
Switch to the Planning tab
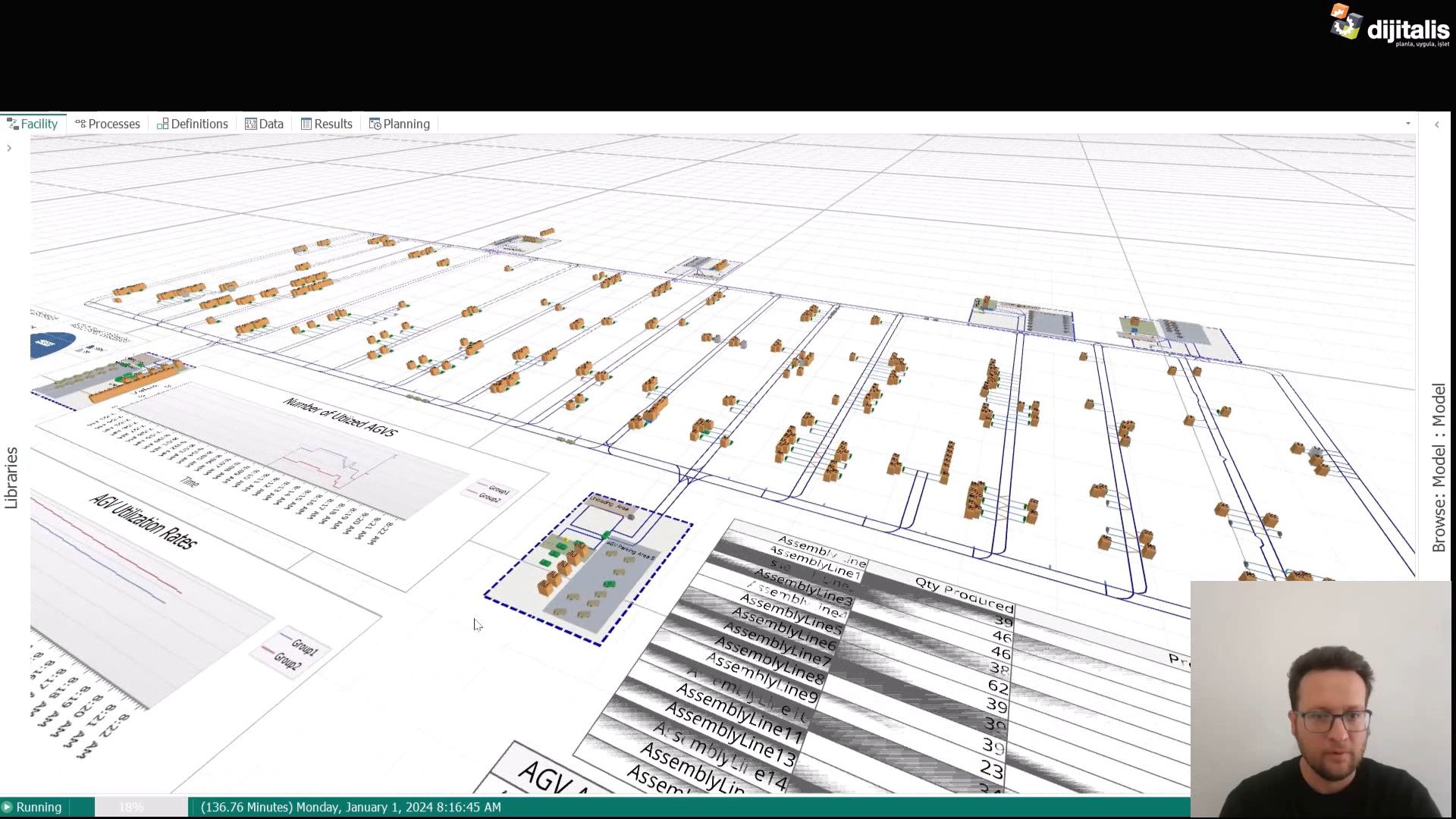click(x=406, y=124)
